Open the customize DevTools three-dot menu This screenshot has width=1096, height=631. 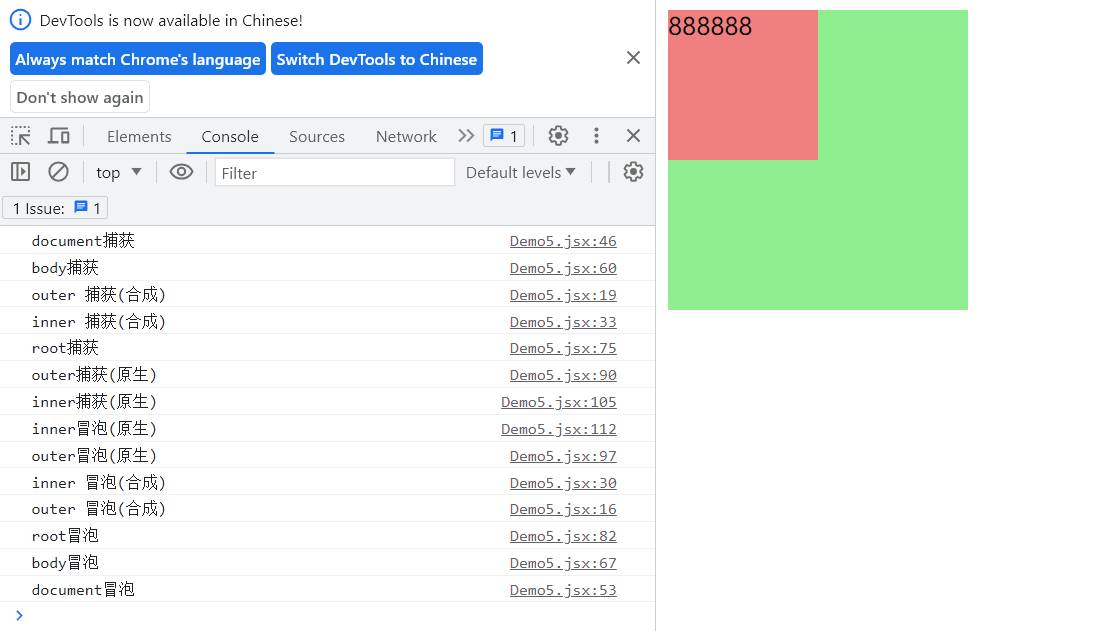click(x=596, y=135)
